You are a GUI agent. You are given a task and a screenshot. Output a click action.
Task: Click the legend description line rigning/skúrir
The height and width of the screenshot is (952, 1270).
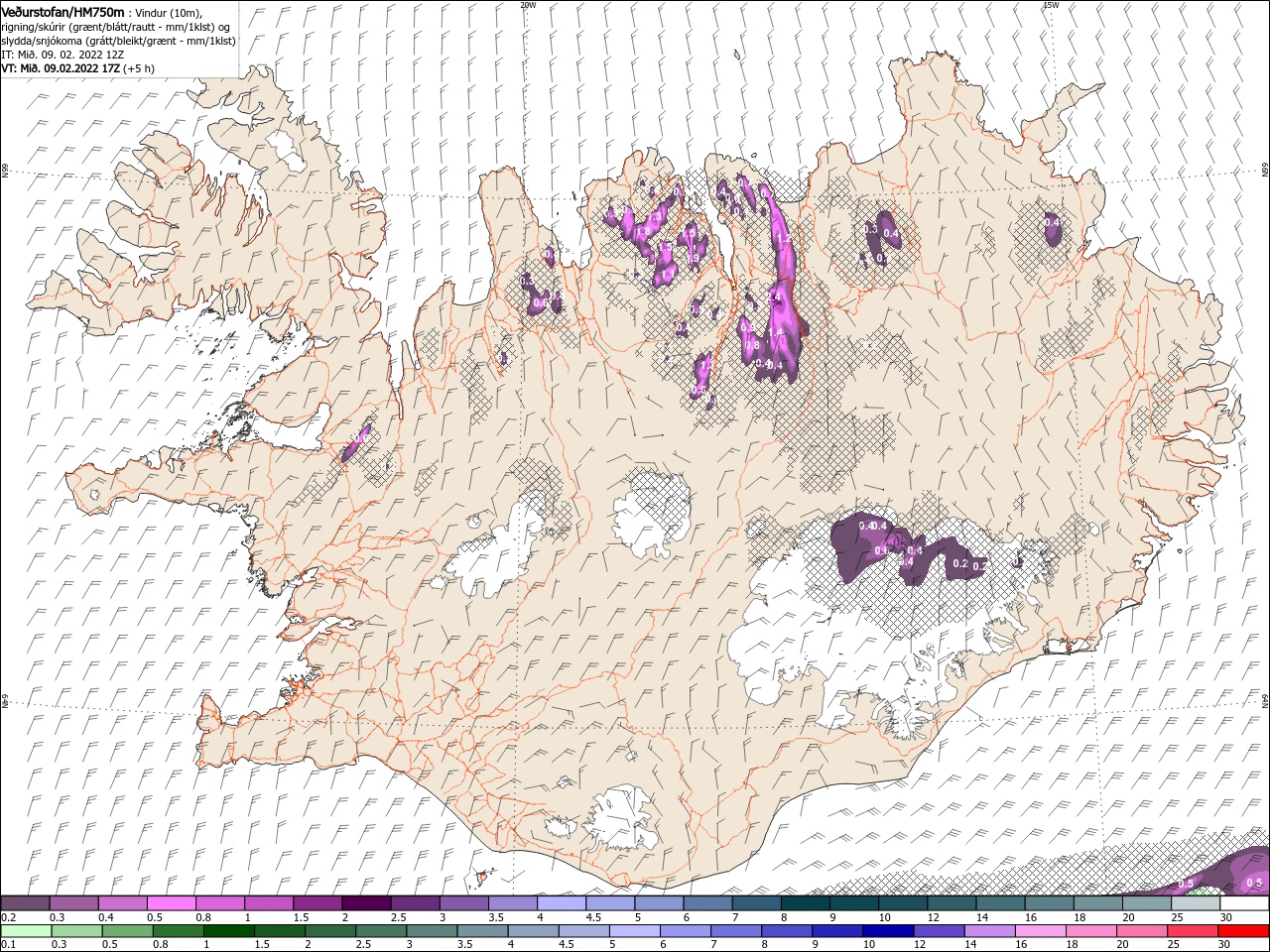115,27
